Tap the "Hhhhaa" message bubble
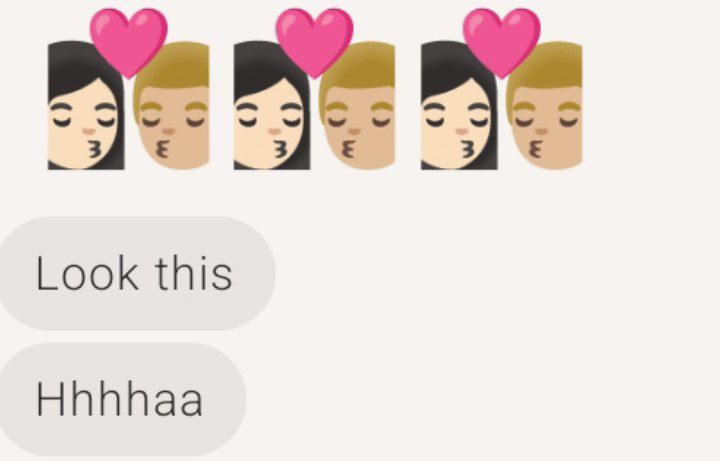The height and width of the screenshot is (461, 720). pyautogui.click(x=122, y=399)
